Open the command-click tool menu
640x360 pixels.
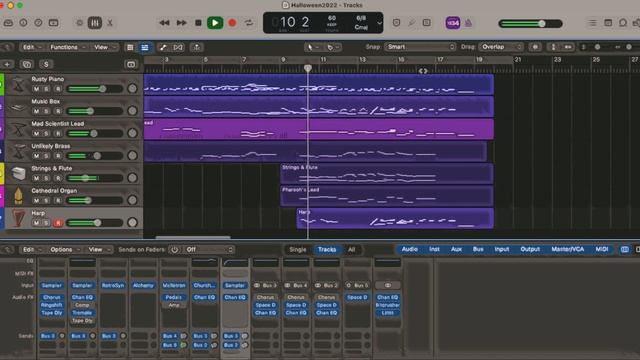coord(333,47)
